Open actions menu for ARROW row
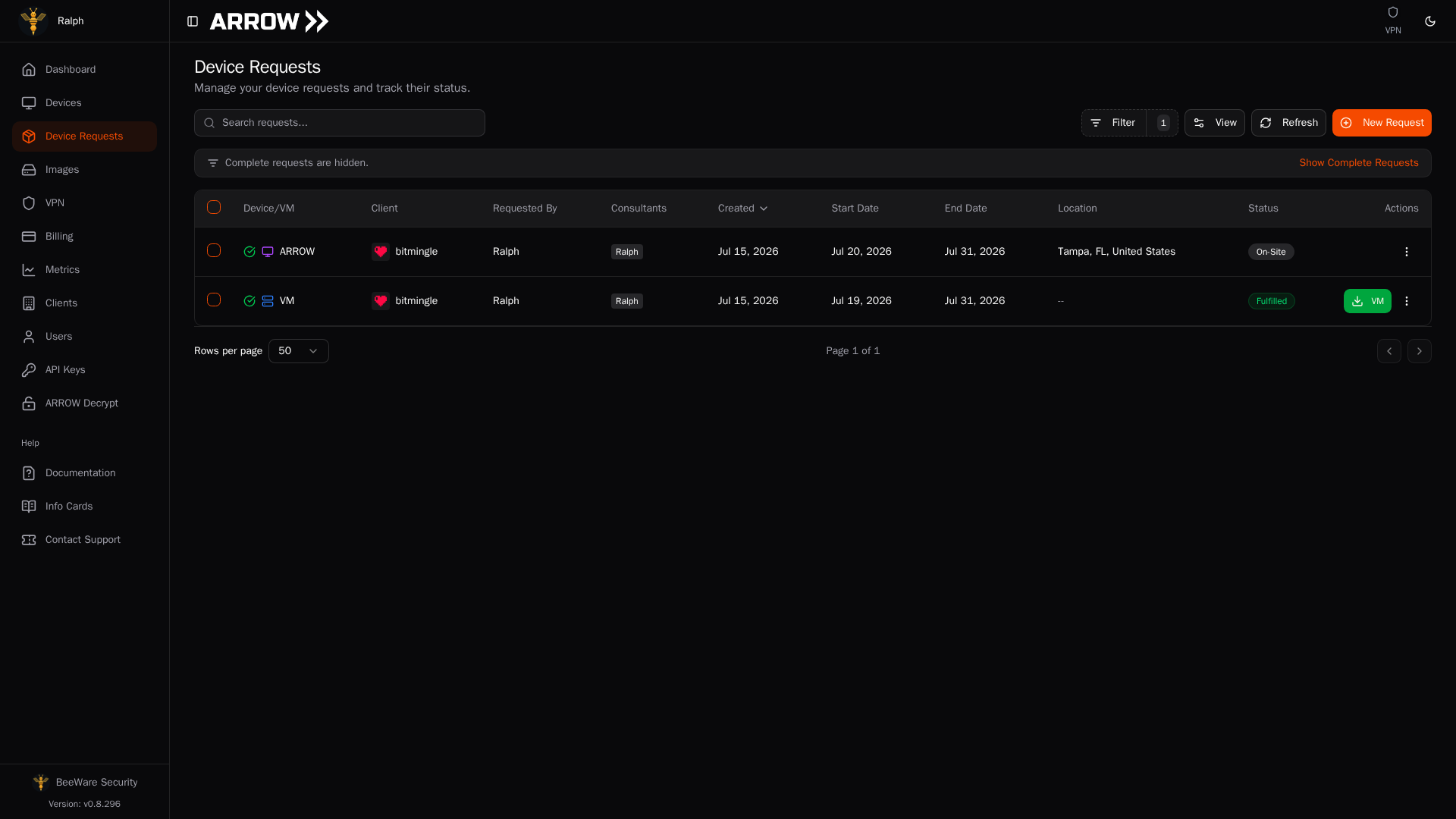The image size is (1456, 819). pos(1406,252)
